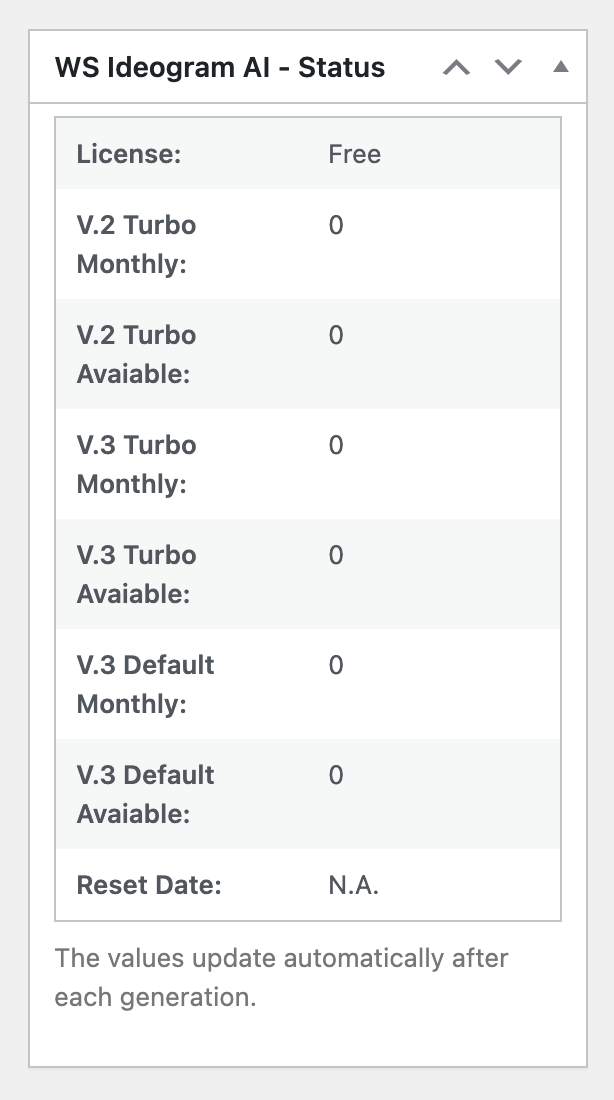Click the V.3 Default Monthly label
This screenshot has width=614, height=1100.
click(x=145, y=684)
